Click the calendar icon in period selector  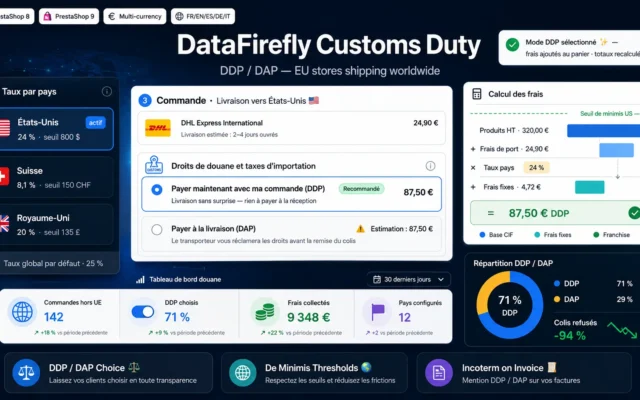[377, 280]
